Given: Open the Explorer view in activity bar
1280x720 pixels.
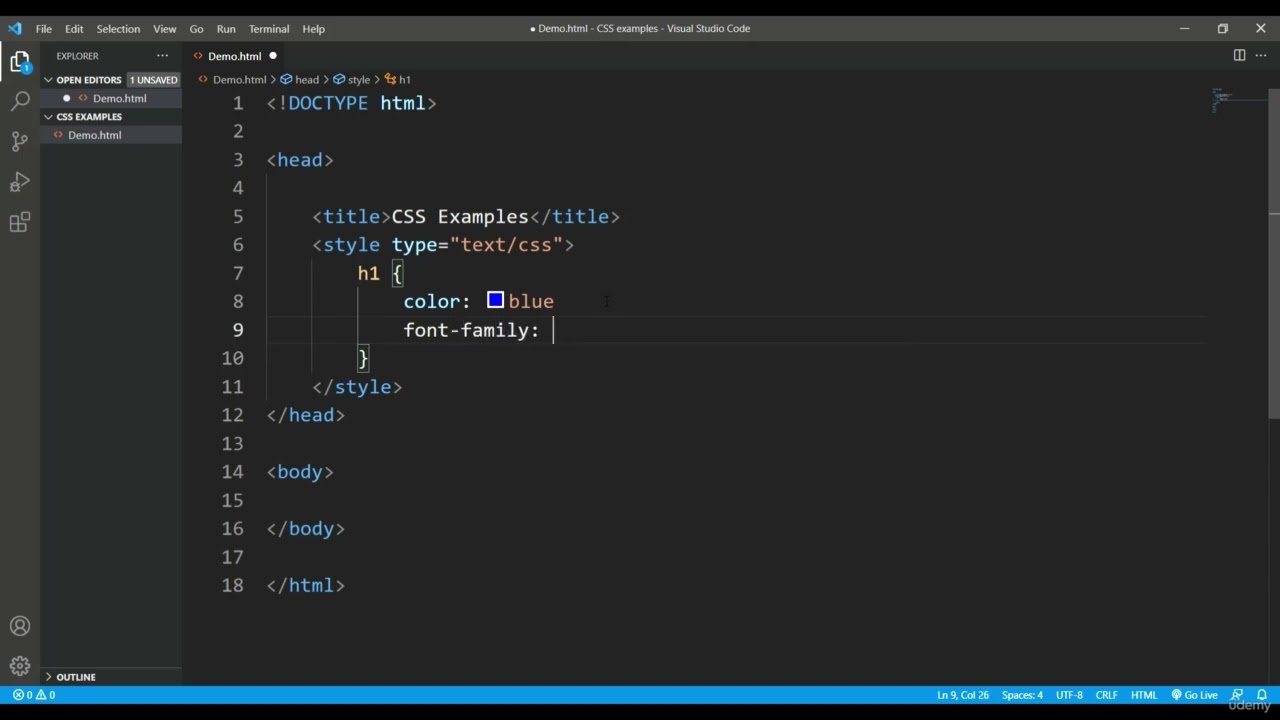Looking at the screenshot, I should click(x=20, y=62).
